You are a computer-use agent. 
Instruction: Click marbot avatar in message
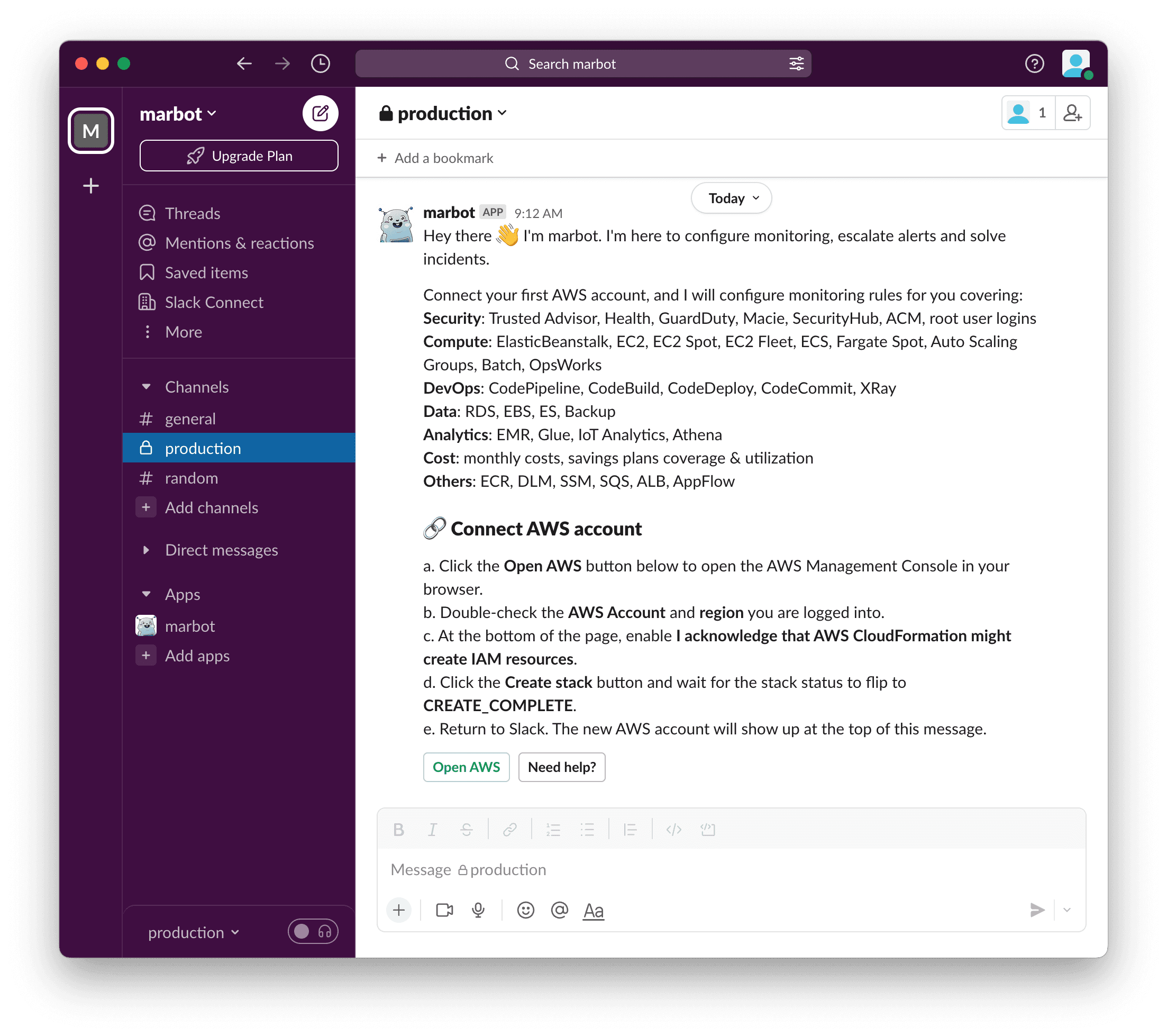click(396, 224)
